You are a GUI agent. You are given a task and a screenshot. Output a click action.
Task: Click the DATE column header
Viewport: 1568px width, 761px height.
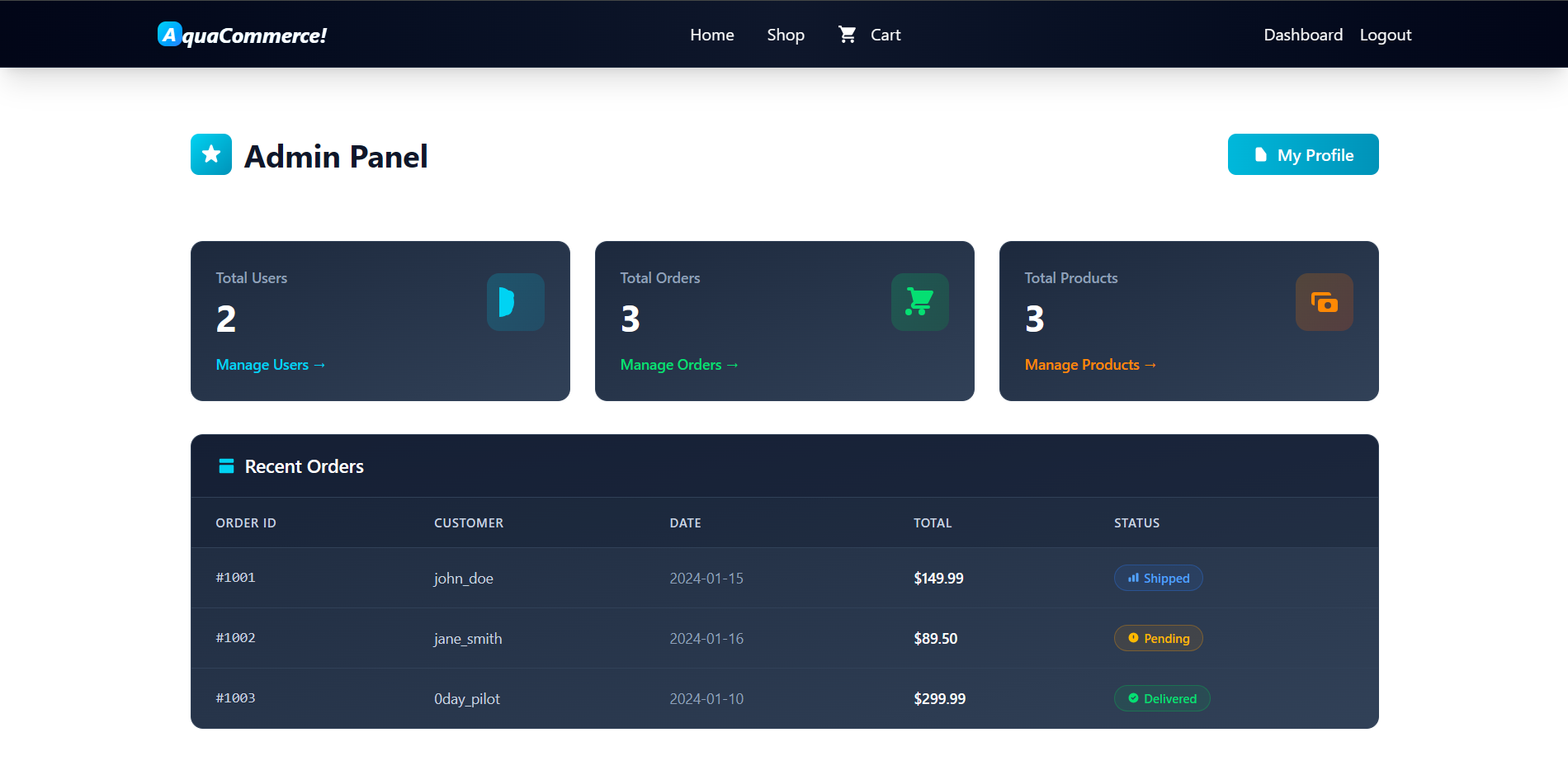(686, 523)
